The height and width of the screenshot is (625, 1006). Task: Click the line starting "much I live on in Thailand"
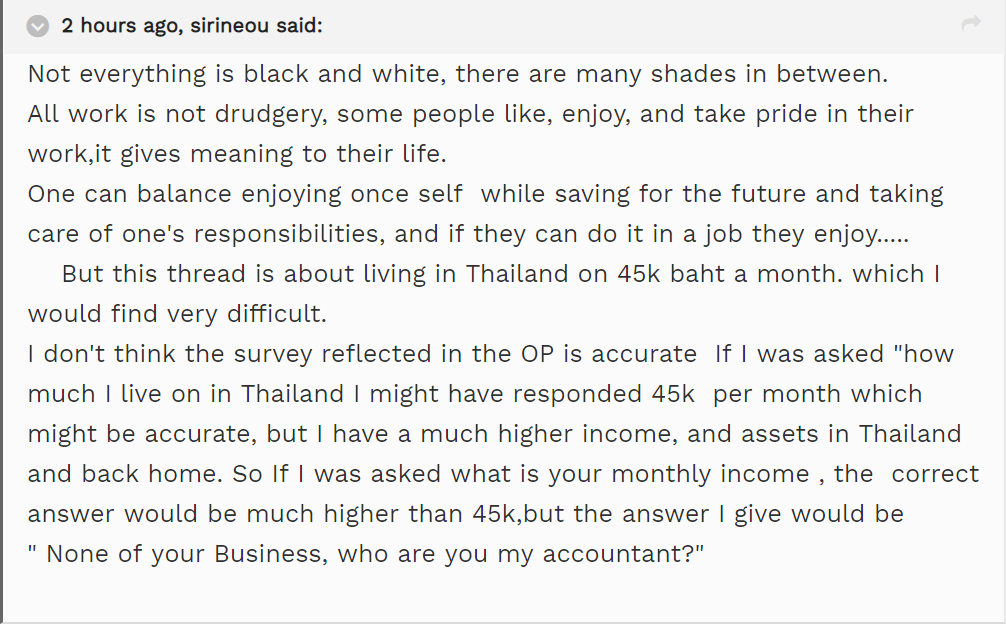pyautogui.click(x=475, y=394)
